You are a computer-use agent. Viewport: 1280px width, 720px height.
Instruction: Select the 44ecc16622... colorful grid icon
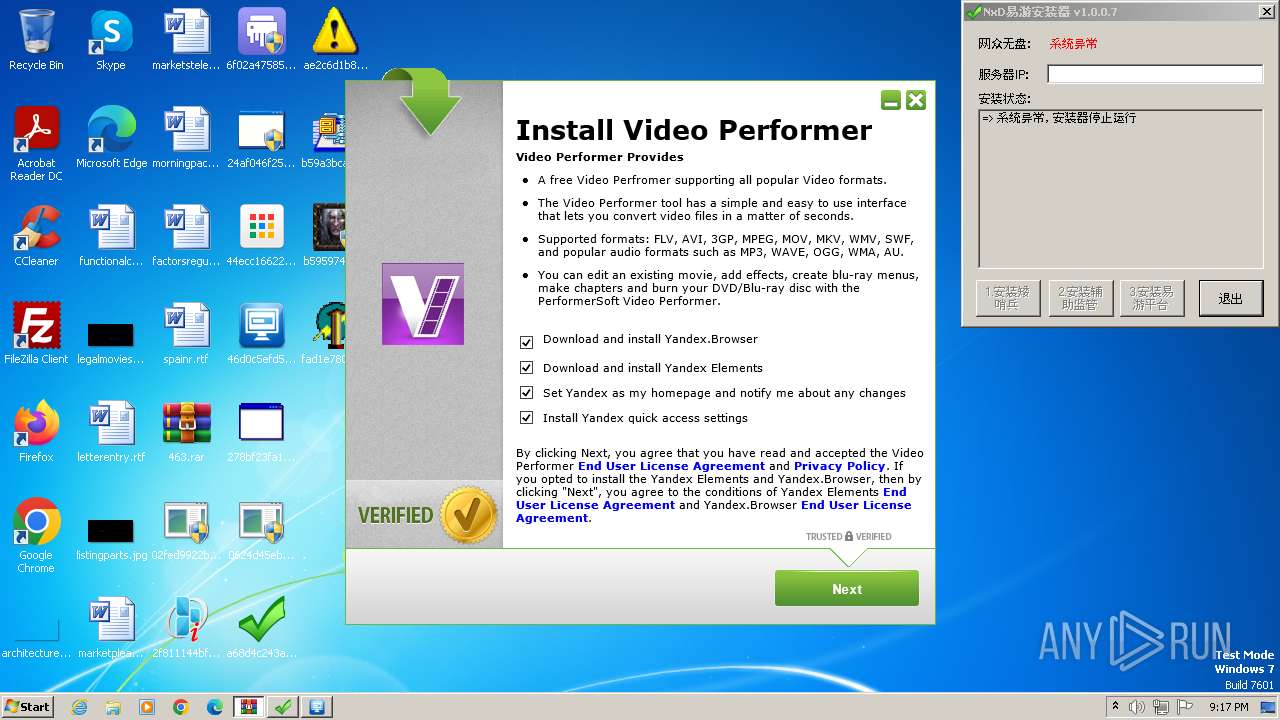[261, 236]
